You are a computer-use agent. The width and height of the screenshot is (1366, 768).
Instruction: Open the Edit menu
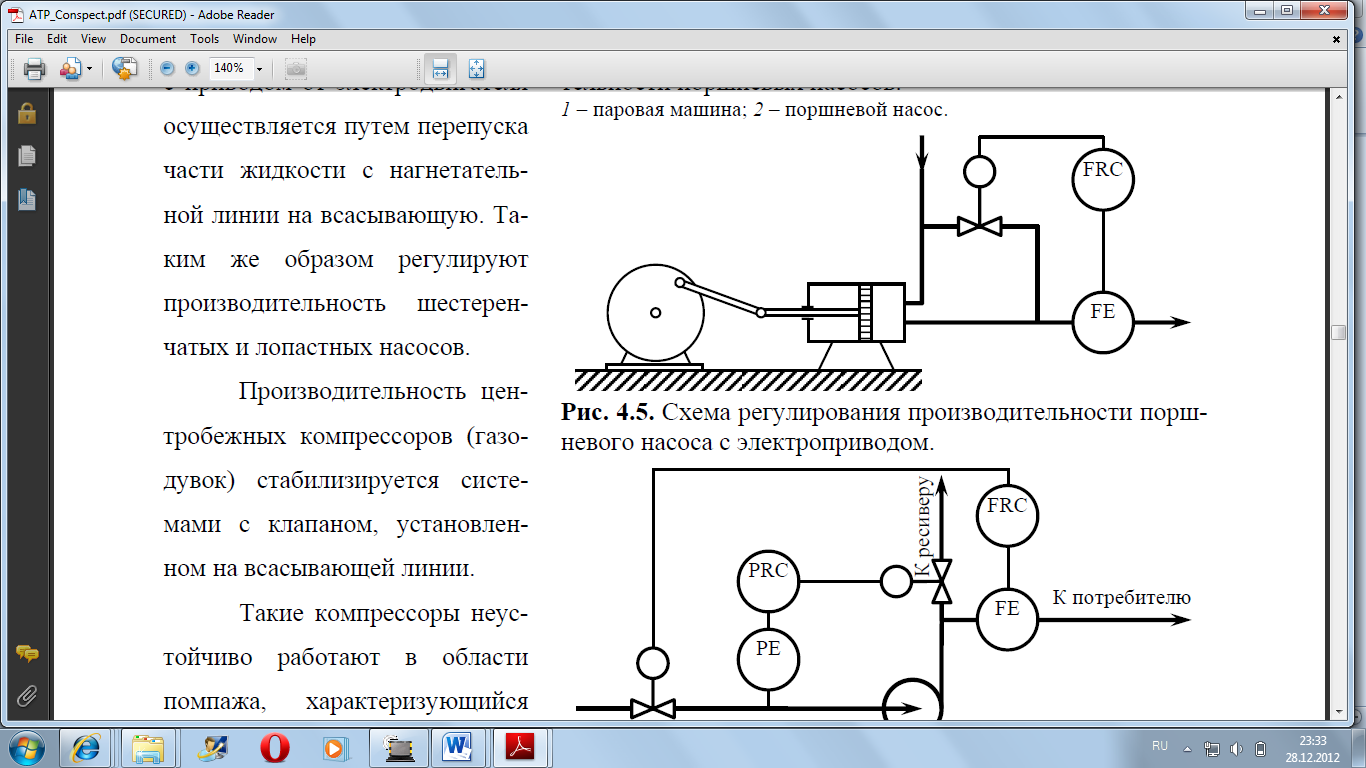(57, 39)
